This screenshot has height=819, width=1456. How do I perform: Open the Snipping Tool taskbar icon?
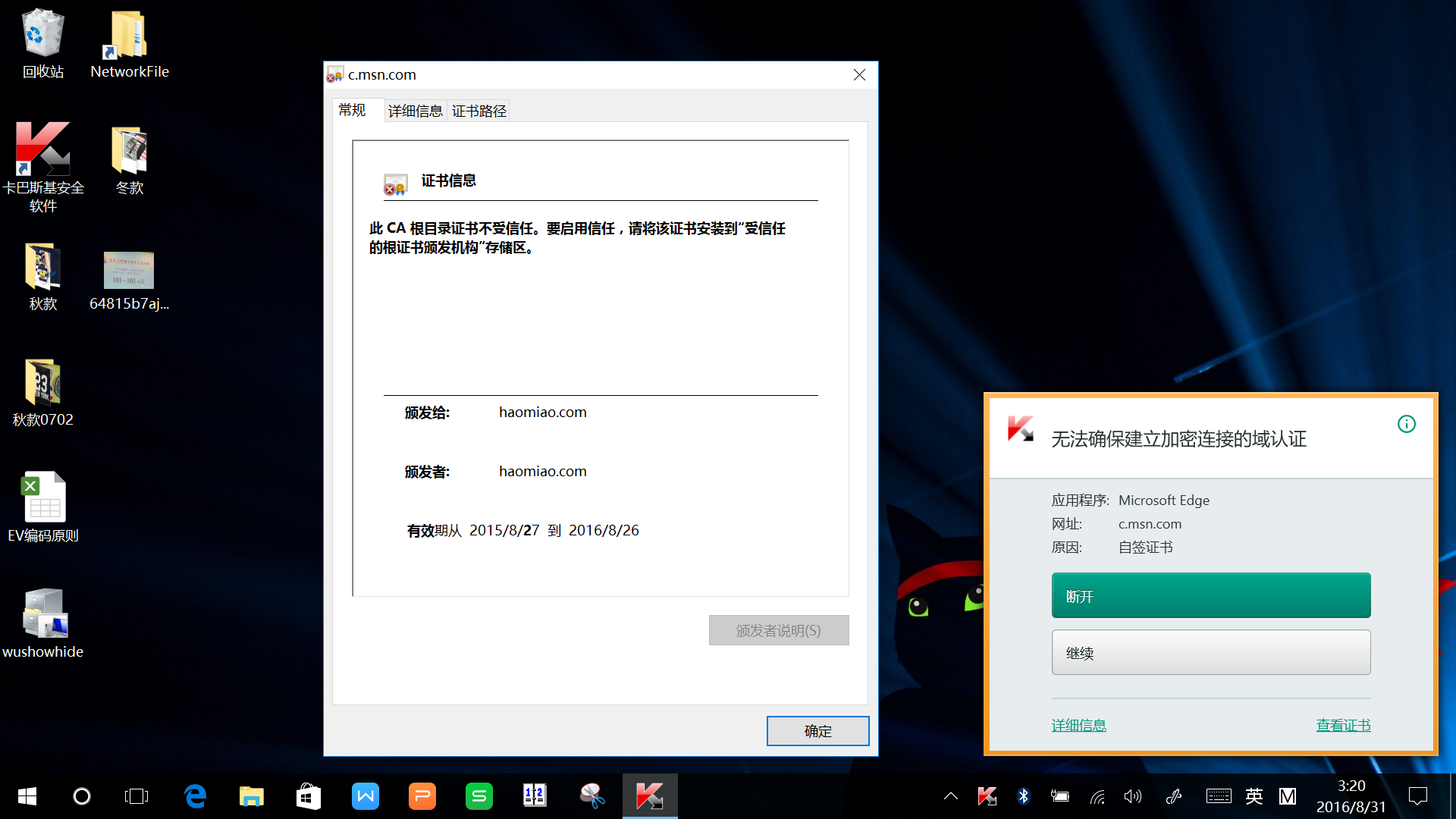pos(592,796)
